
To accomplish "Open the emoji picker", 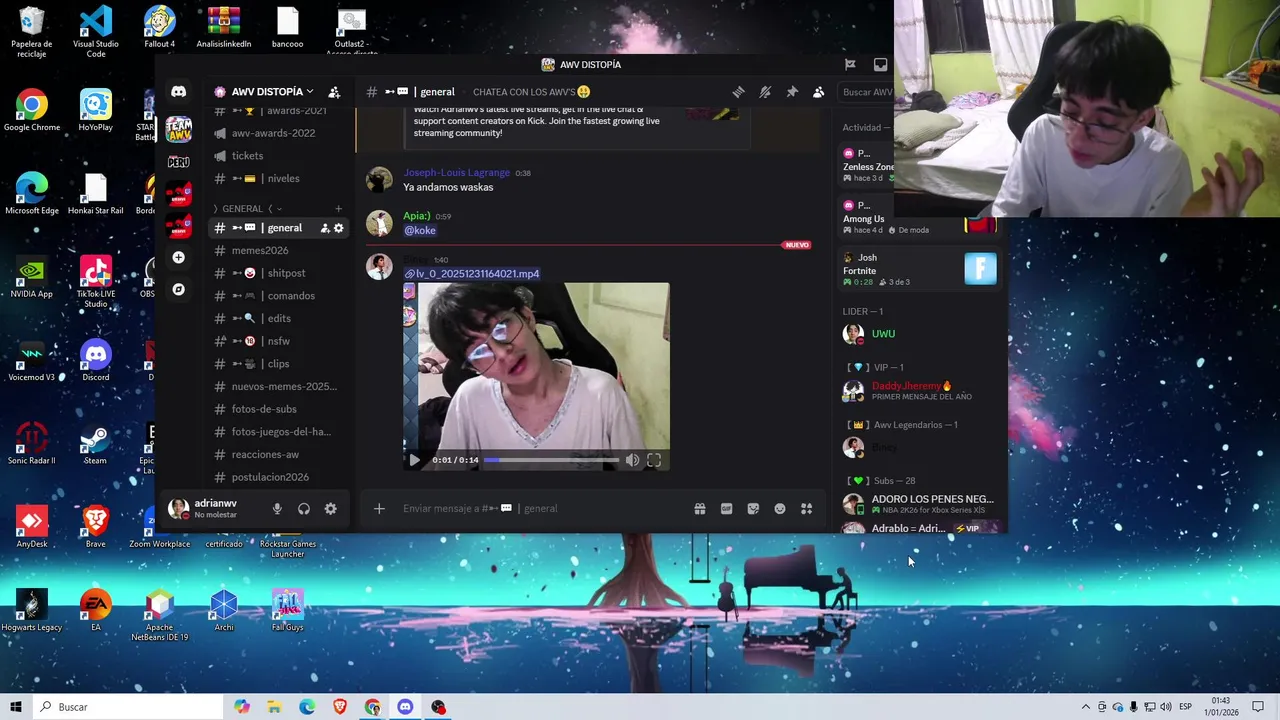I will click(780, 509).
